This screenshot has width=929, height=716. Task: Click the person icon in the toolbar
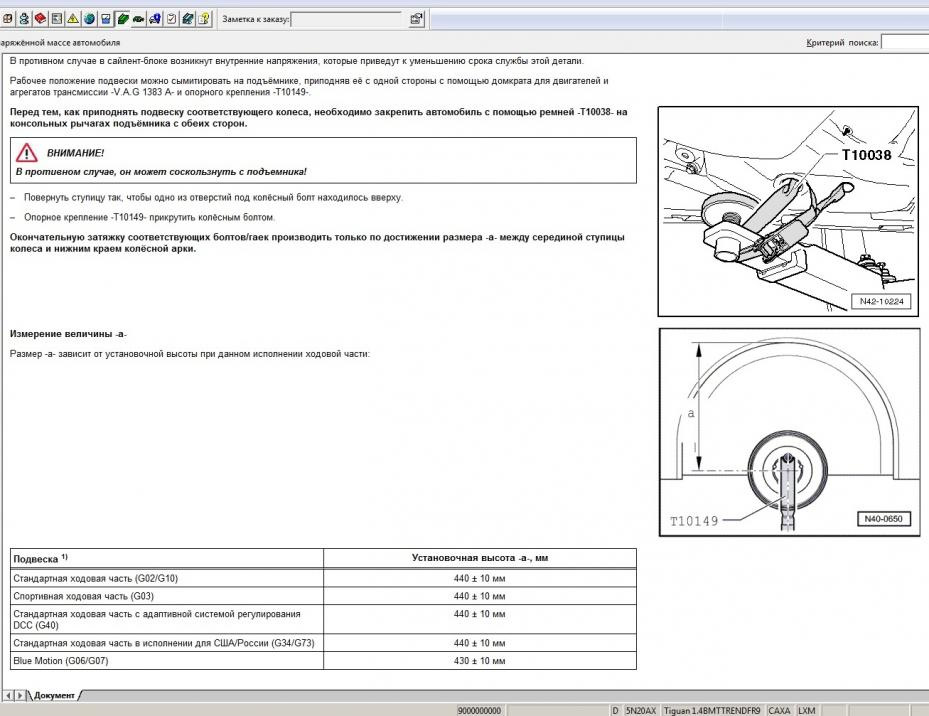23,19
